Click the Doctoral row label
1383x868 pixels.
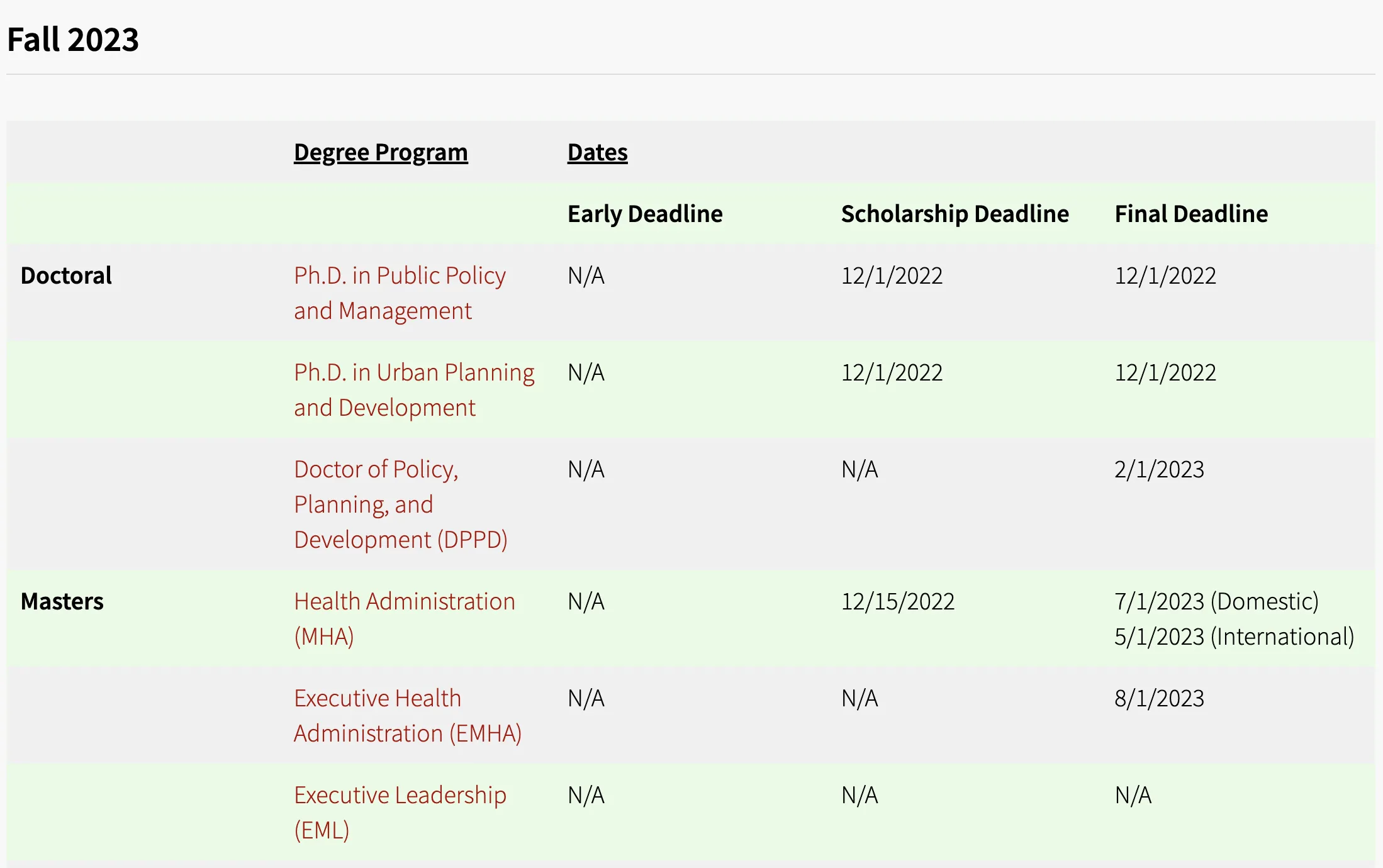[66, 275]
